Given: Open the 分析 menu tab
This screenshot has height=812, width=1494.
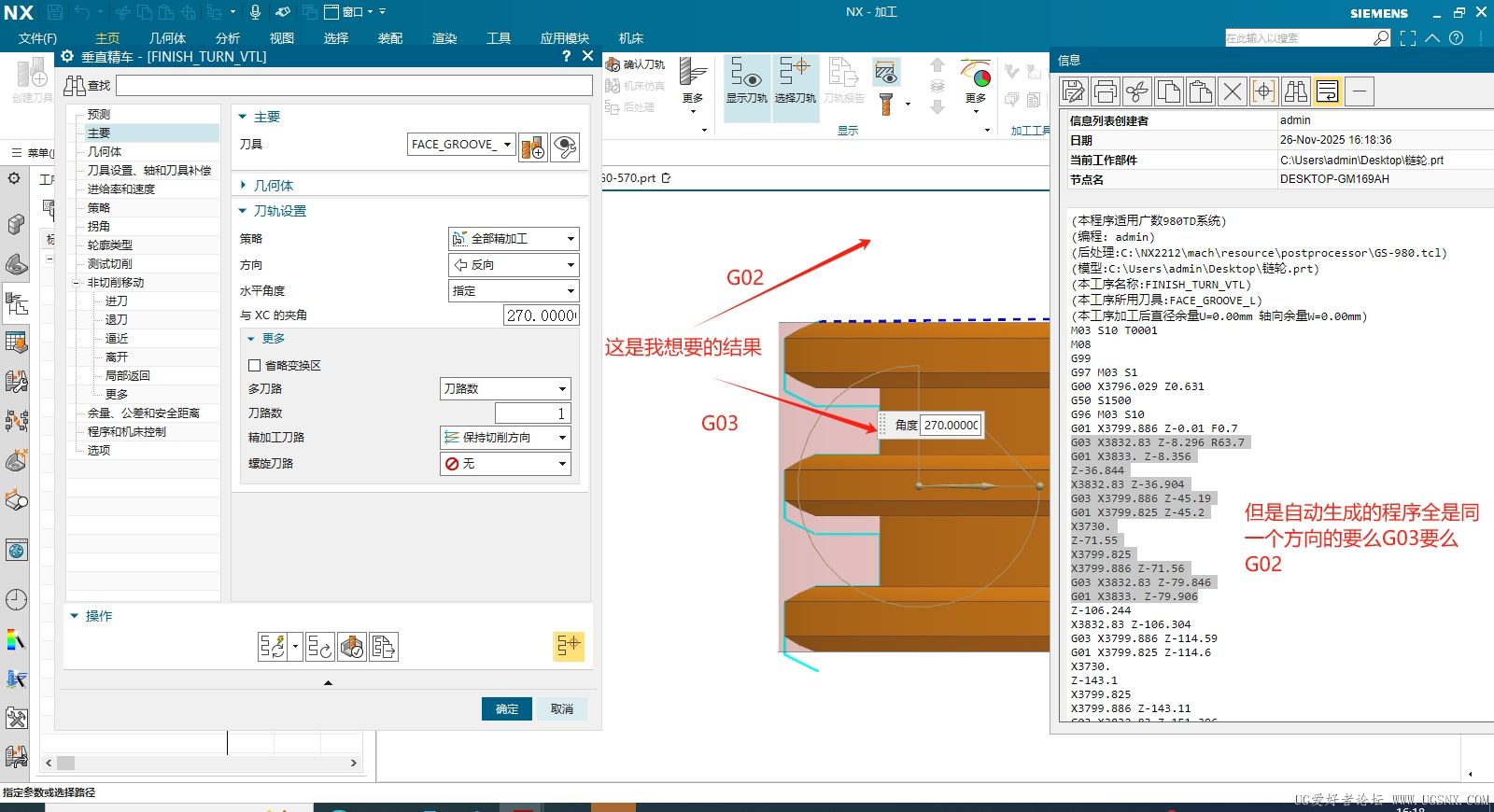Looking at the screenshot, I should coord(228,38).
